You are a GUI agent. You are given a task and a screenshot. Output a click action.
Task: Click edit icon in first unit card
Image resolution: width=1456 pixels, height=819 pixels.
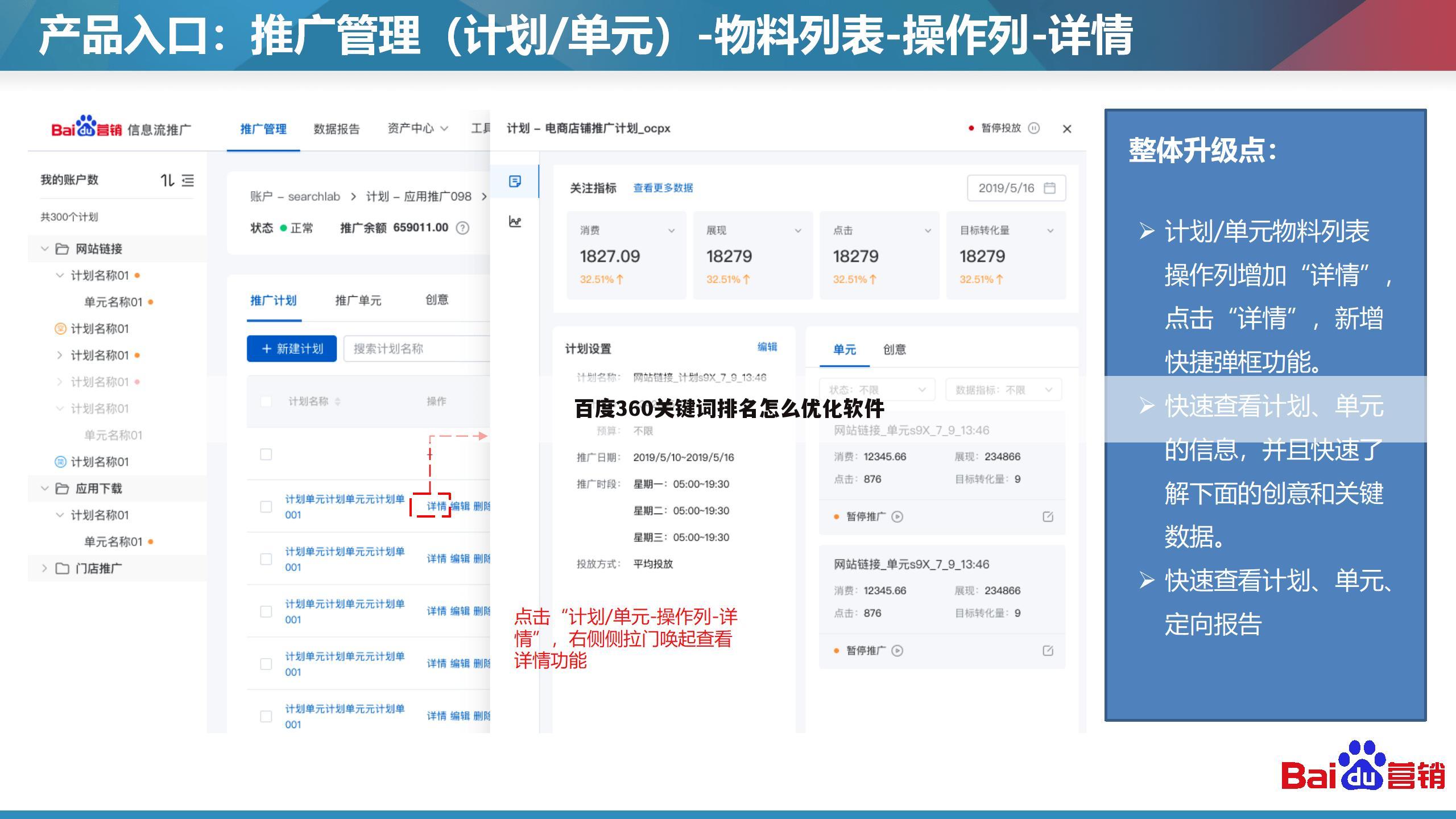coord(1048,517)
